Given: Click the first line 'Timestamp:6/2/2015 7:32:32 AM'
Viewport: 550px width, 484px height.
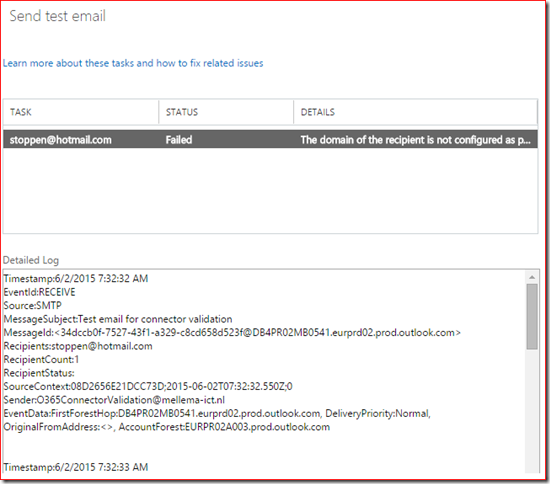Looking at the screenshot, I should [76, 278].
